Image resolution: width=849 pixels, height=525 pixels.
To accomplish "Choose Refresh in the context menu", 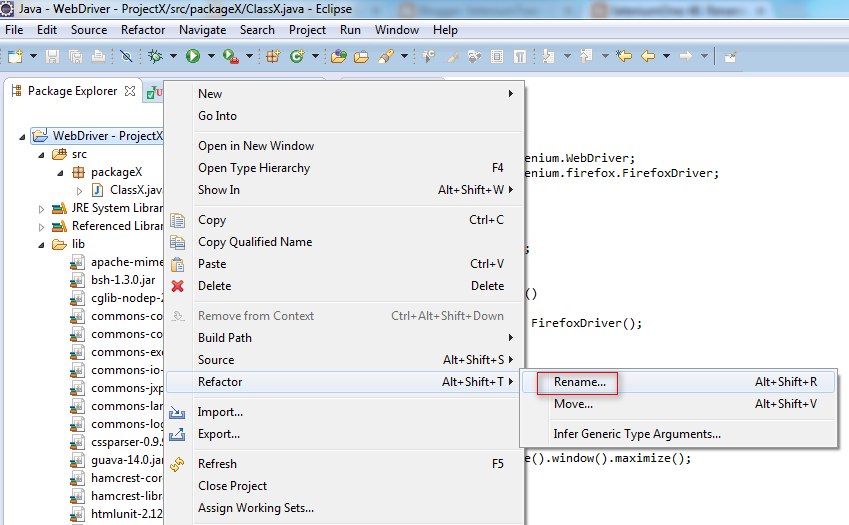I will (x=345, y=464).
